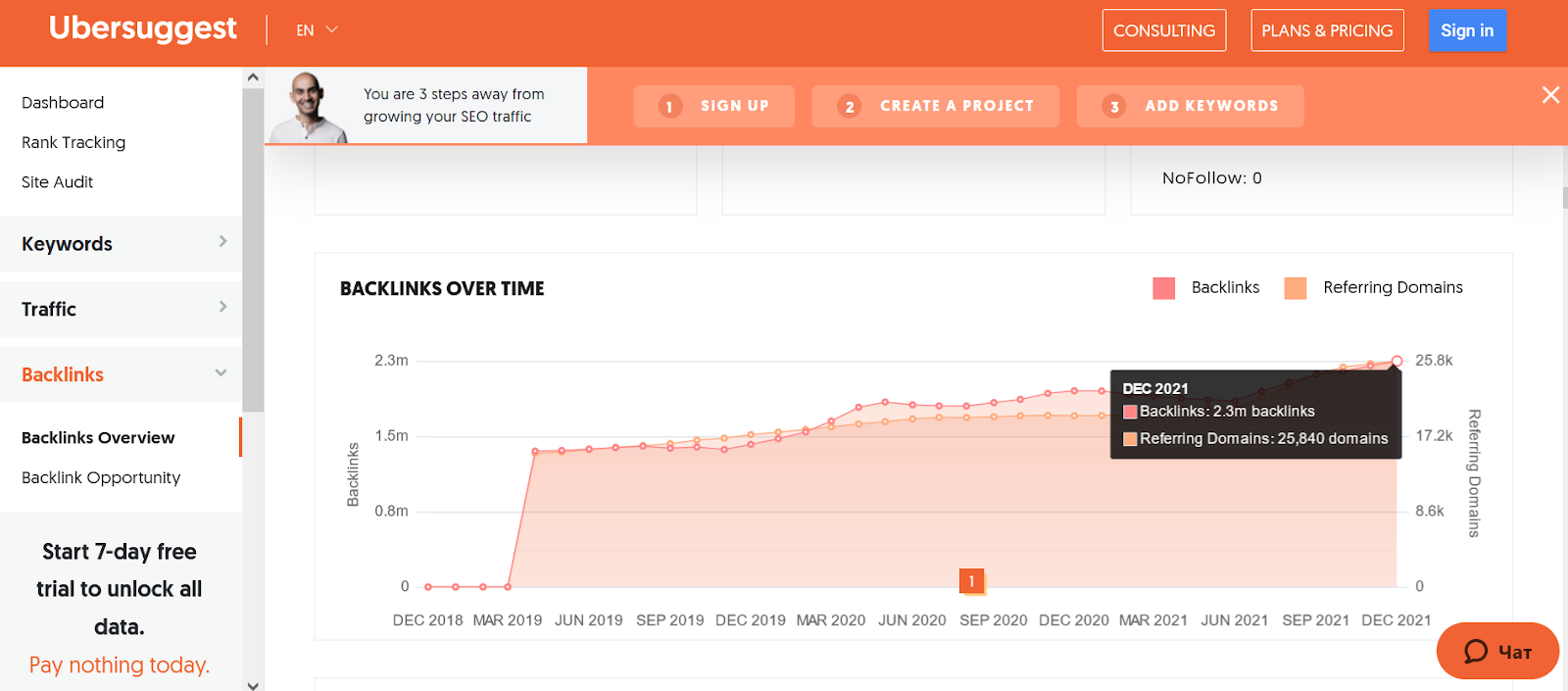
Task: Click Backlinks: 2.3m backlinks tooltip line
Action: click(x=1219, y=412)
